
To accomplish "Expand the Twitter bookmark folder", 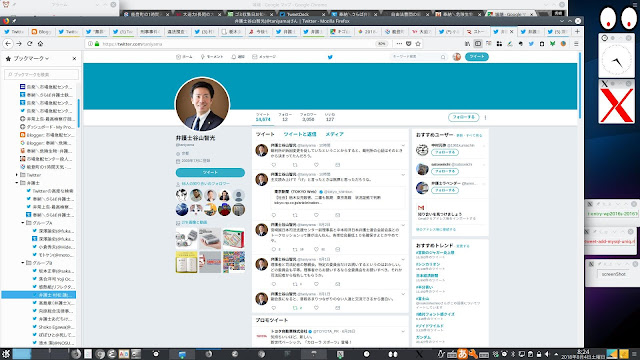I will tap(17, 175).
